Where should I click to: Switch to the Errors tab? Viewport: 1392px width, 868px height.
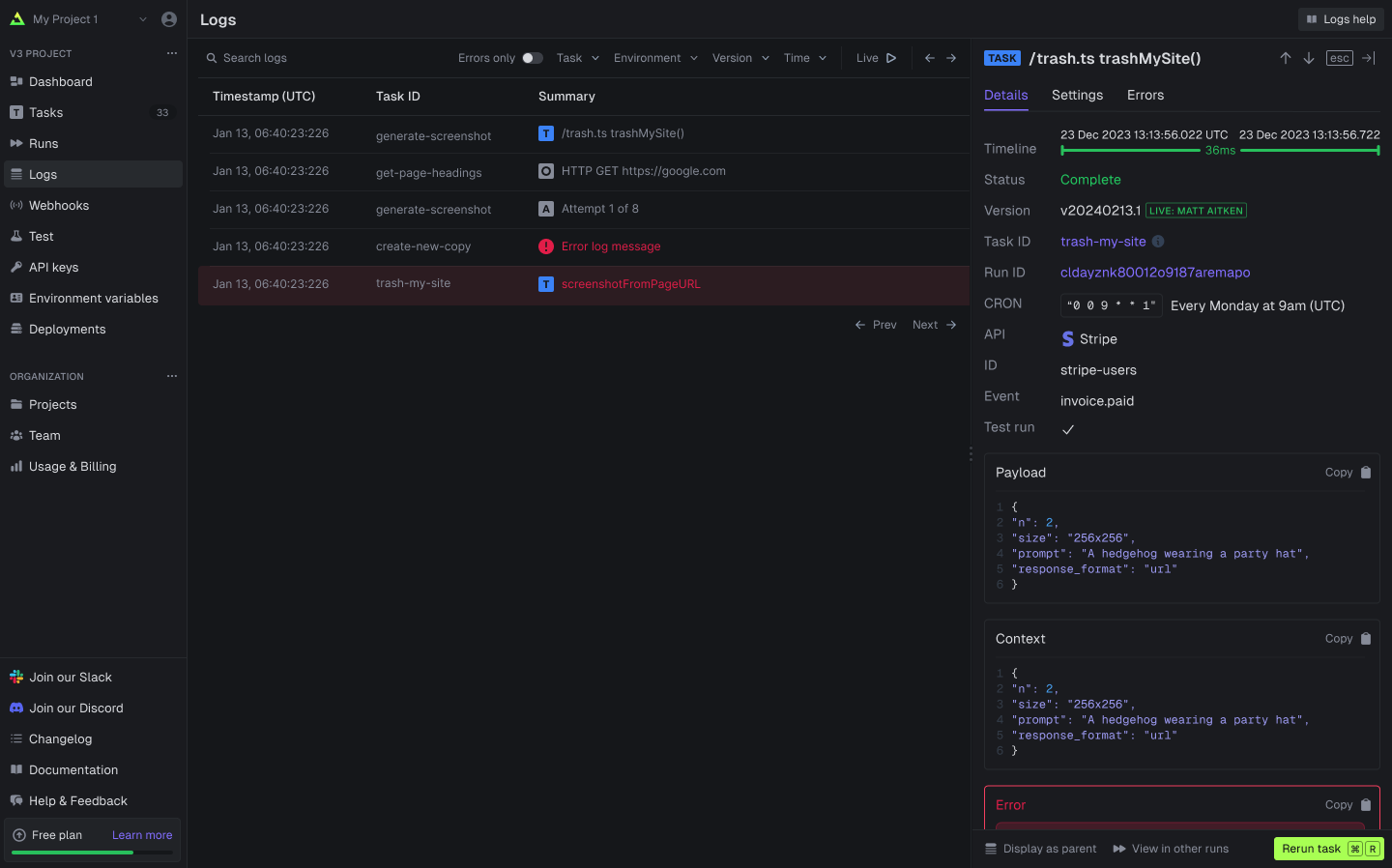(1145, 95)
